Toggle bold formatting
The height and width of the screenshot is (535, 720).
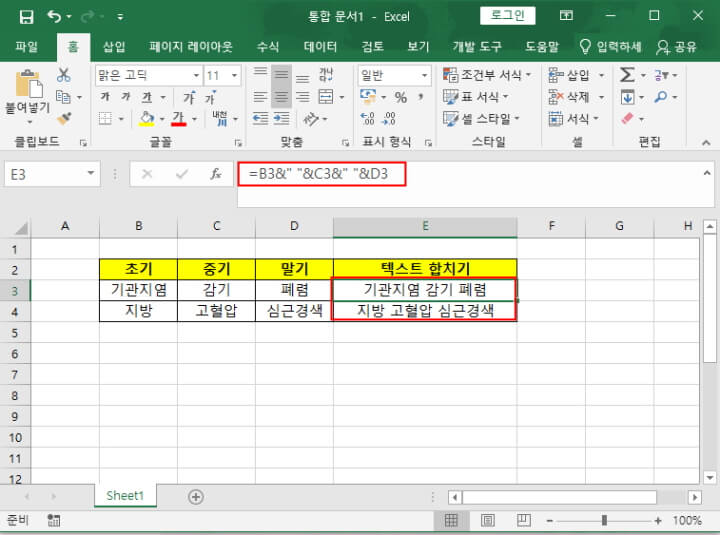[x=105, y=97]
